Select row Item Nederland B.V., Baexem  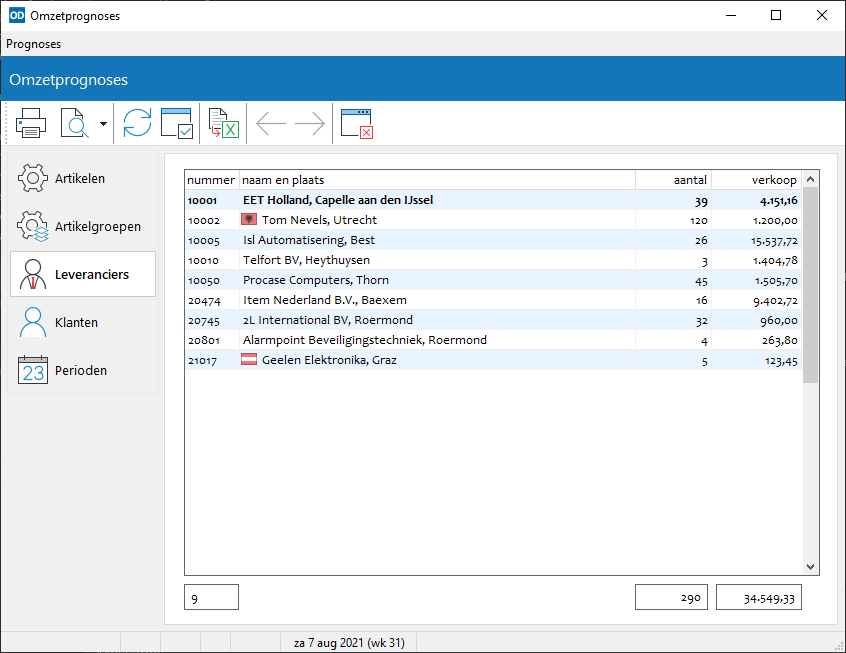click(493, 300)
